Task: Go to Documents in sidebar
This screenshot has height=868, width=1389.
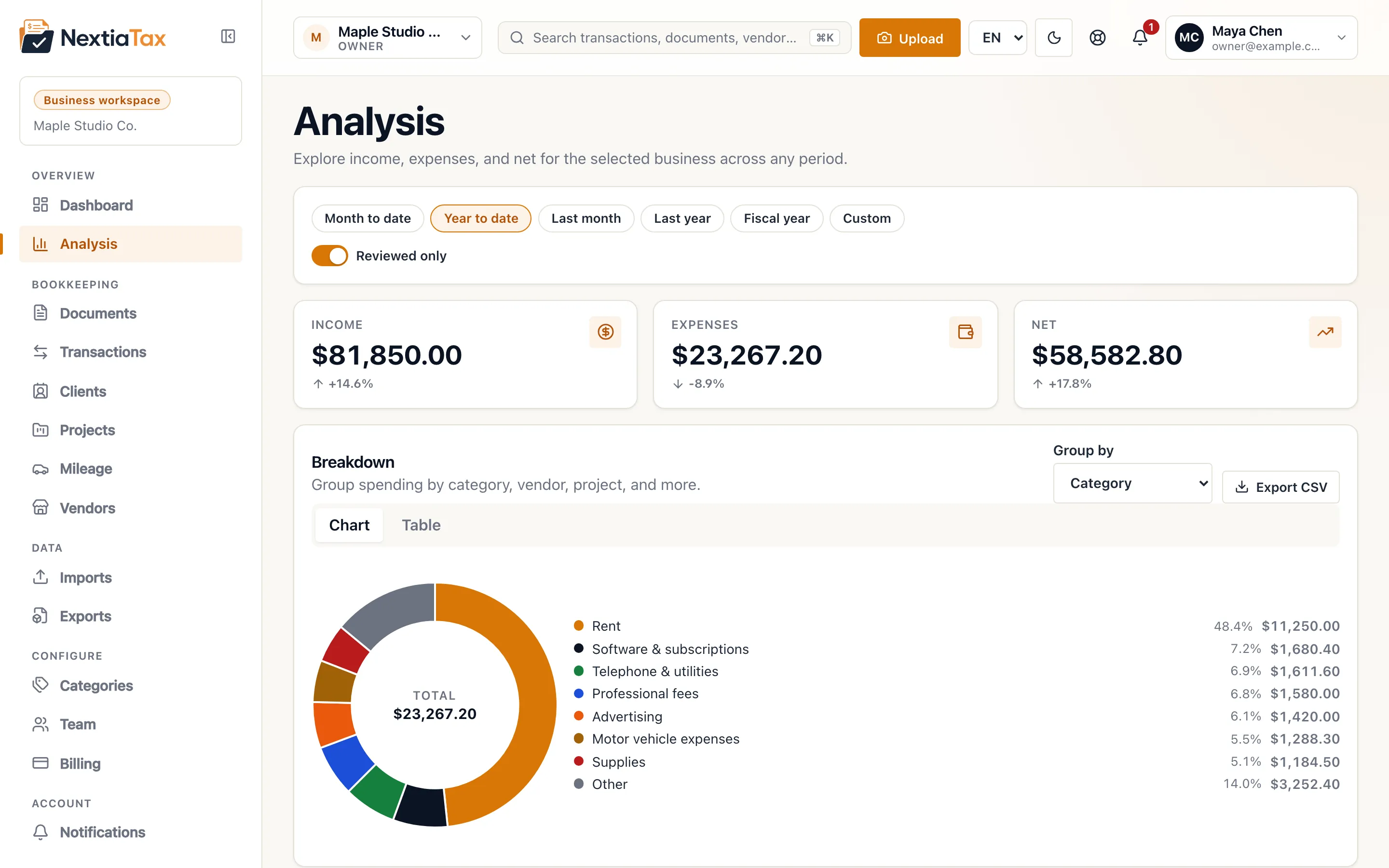Action: pyautogui.click(x=130, y=313)
